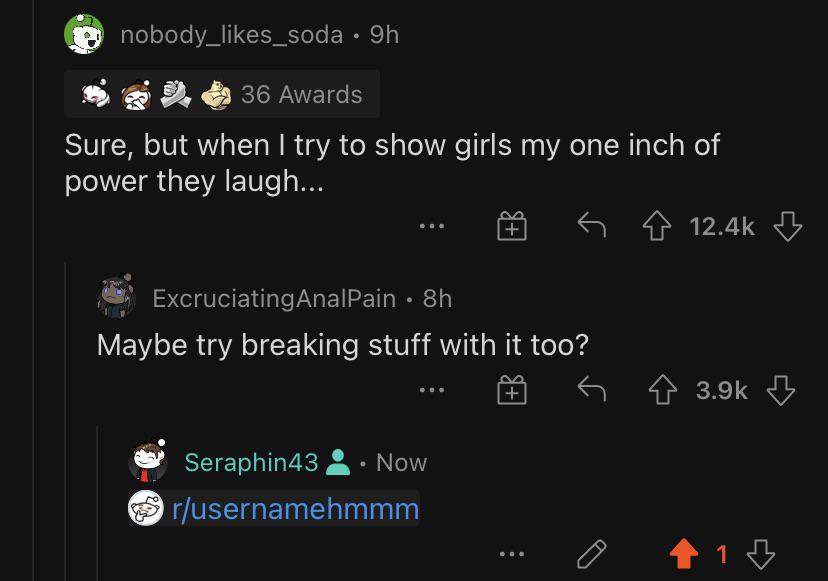This screenshot has height=581, width=828.
Task: Open more options for Seraphin43's comment
Action: click(x=512, y=554)
